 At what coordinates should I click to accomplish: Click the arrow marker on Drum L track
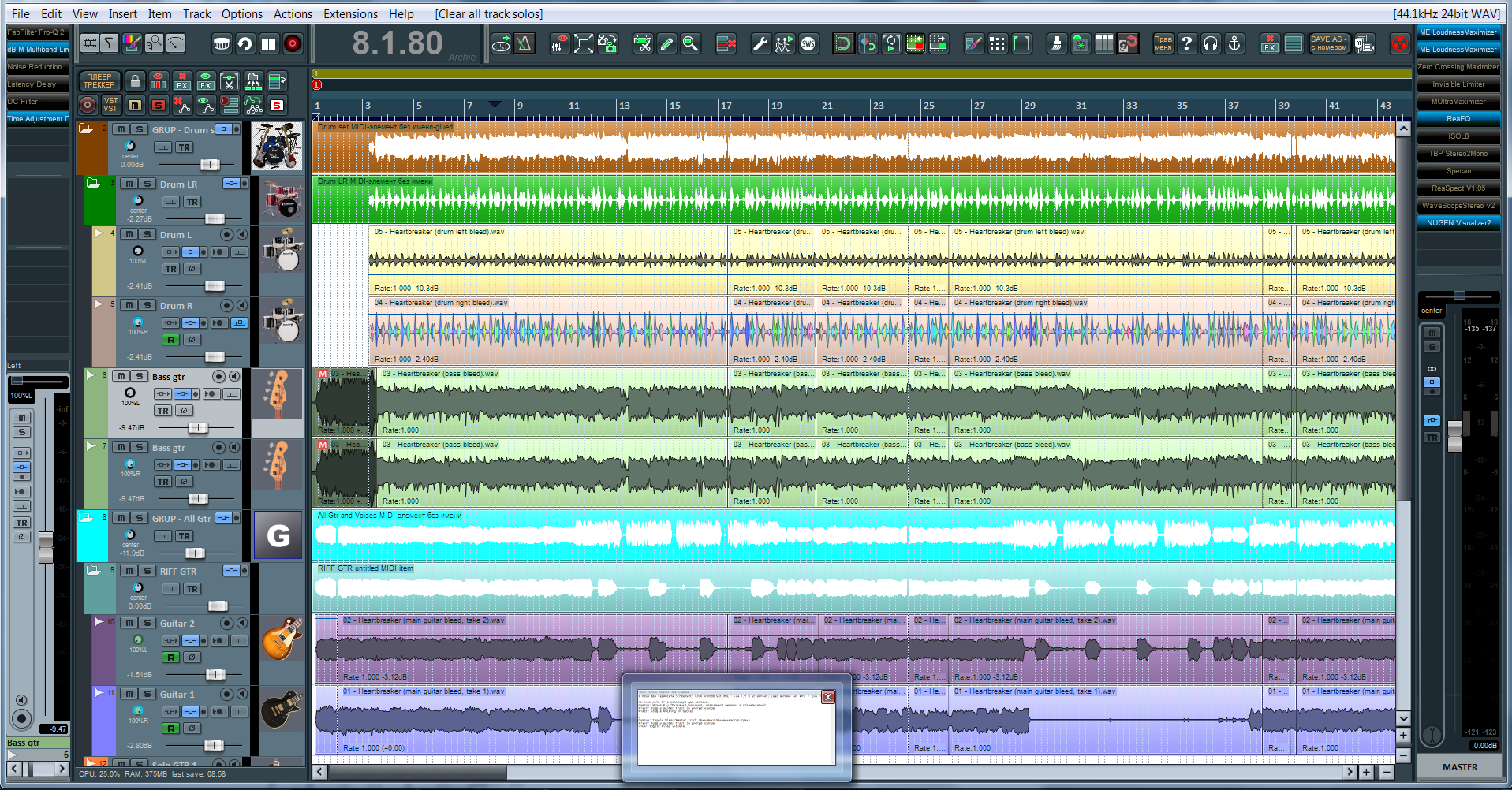(99, 233)
